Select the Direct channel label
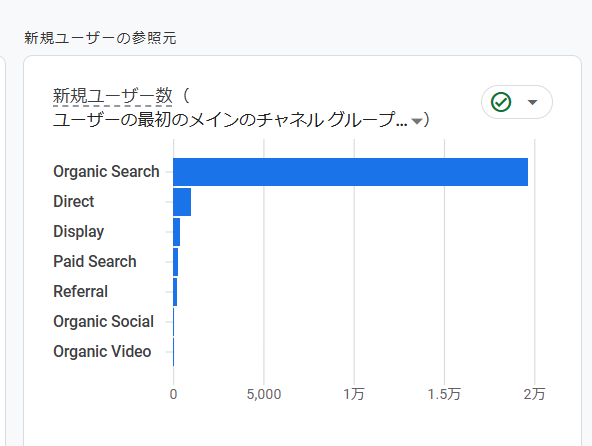Image resolution: width=592 pixels, height=446 pixels. 74,201
